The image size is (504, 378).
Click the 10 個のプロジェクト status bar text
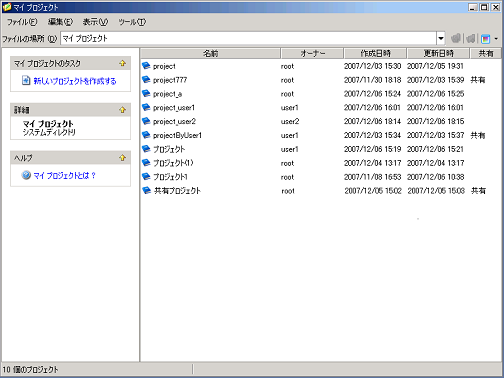click(30, 370)
